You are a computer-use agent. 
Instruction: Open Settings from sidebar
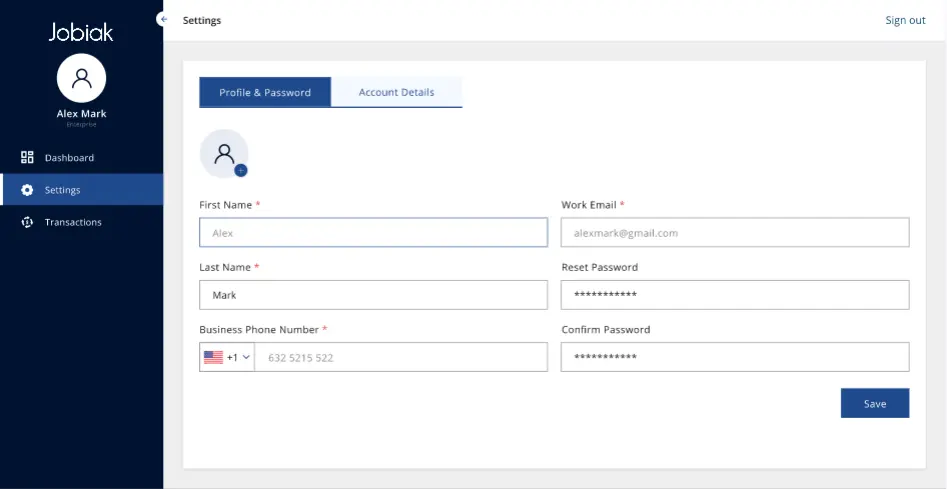[x=82, y=190]
